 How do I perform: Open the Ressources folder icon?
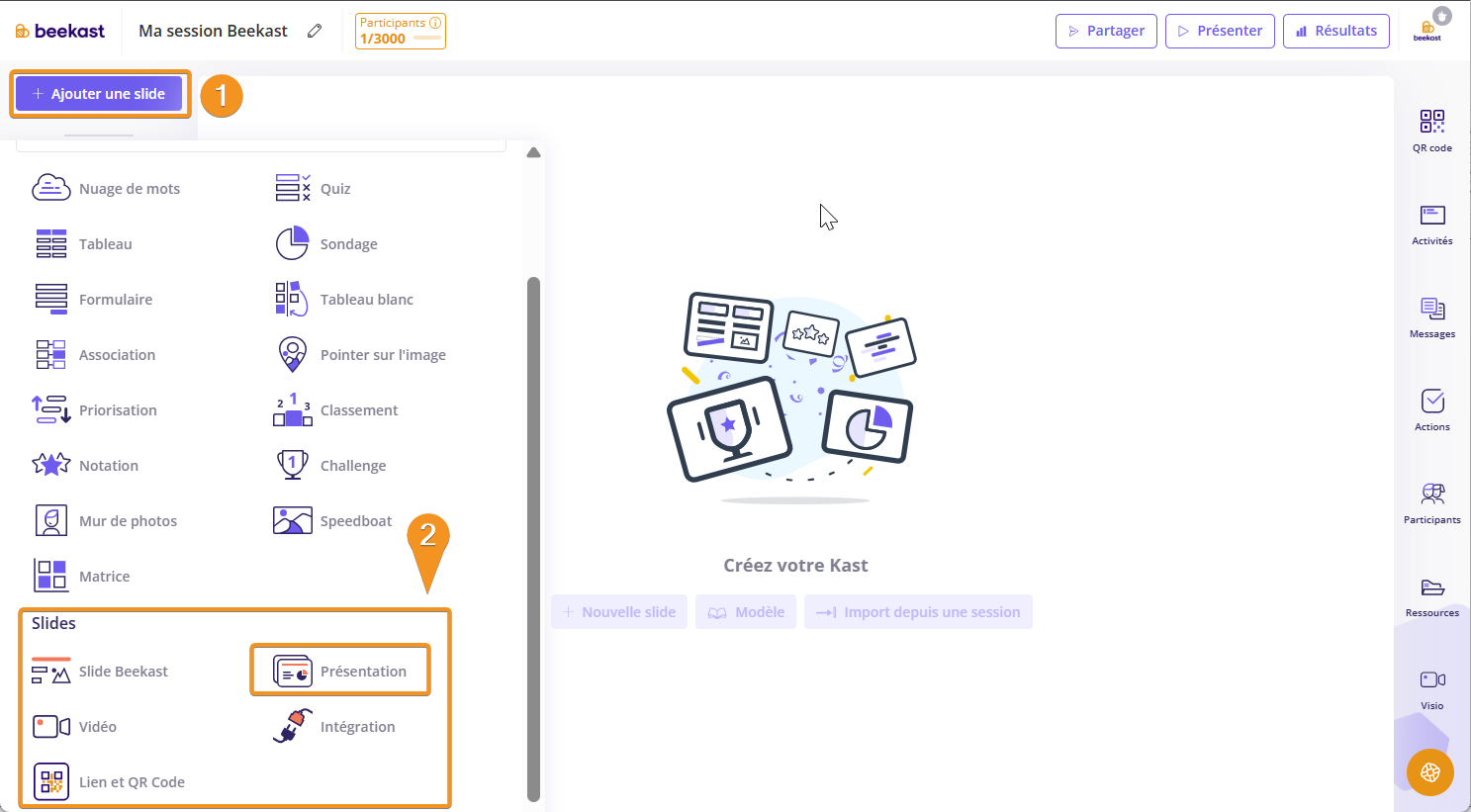click(x=1431, y=595)
